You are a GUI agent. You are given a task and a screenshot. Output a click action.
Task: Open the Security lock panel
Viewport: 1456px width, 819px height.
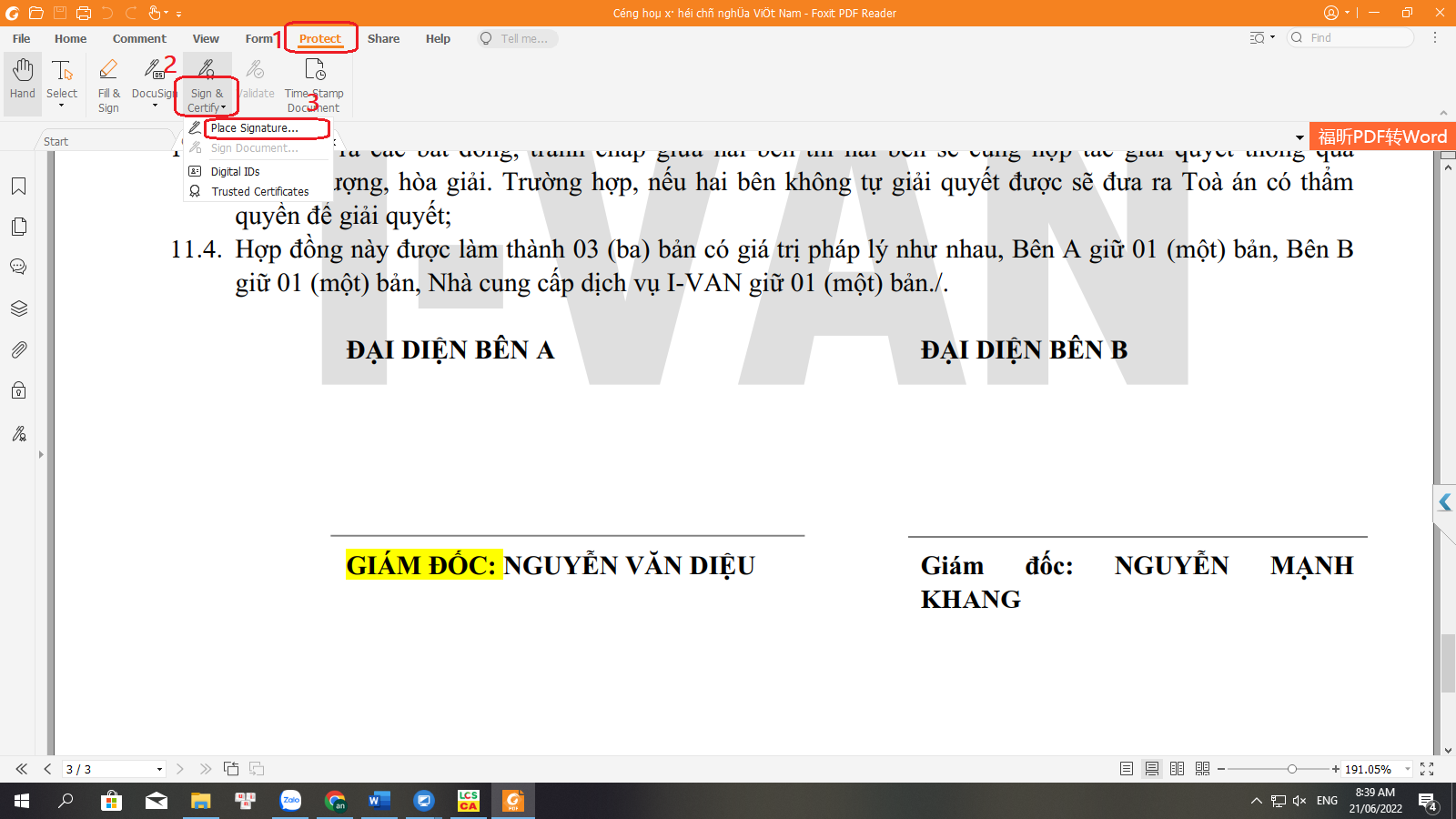[18, 390]
